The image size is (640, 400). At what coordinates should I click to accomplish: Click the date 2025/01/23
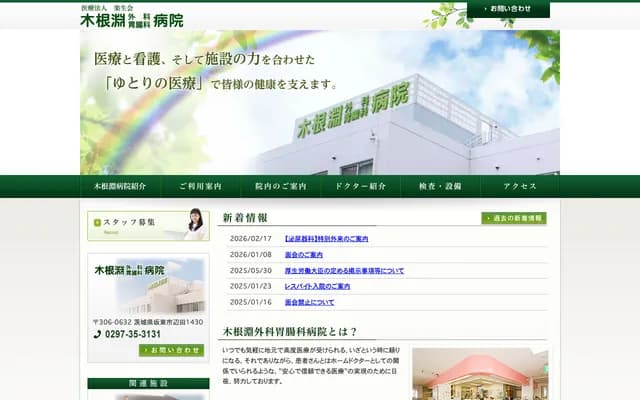click(251, 287)
